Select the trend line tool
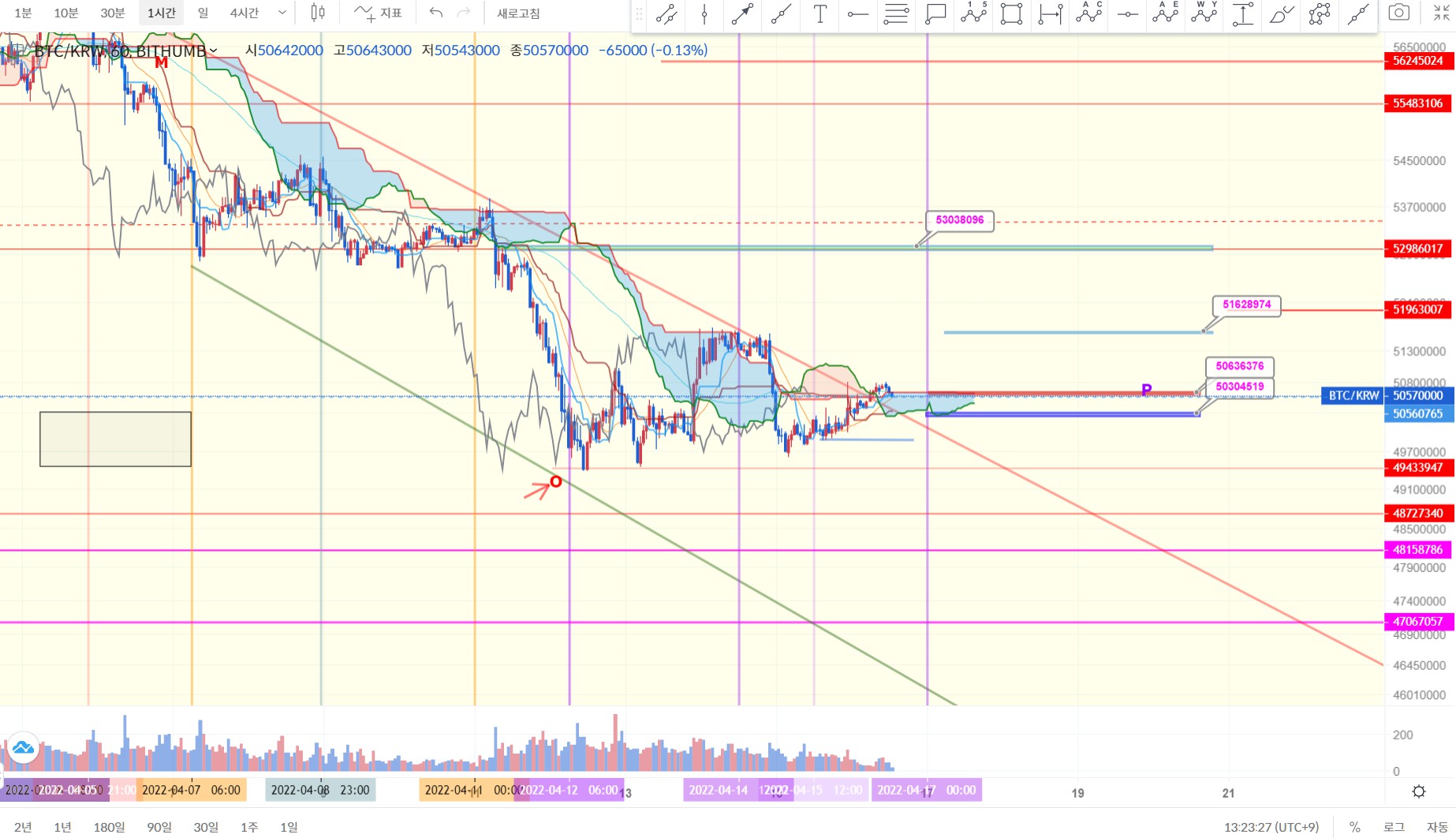The image size is (1456, 838). (782, 13)
